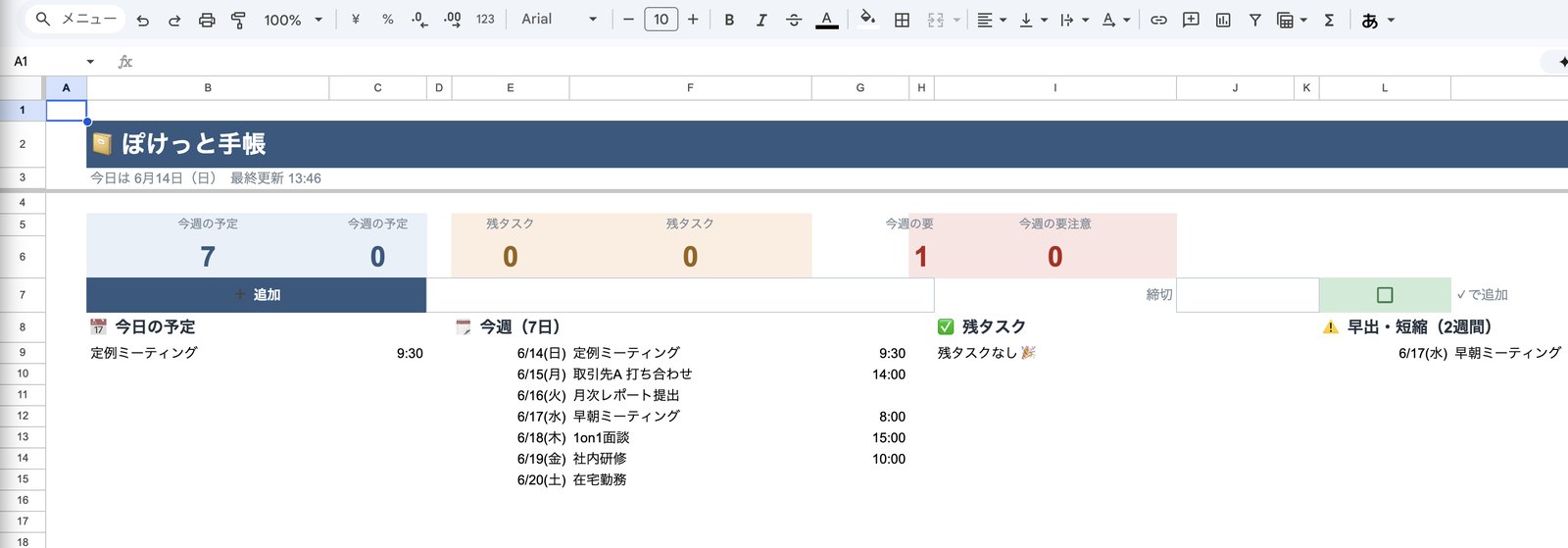Click the deadline input cell after 締切
Screen dimensions: 1568x548
click(1248, 295)
